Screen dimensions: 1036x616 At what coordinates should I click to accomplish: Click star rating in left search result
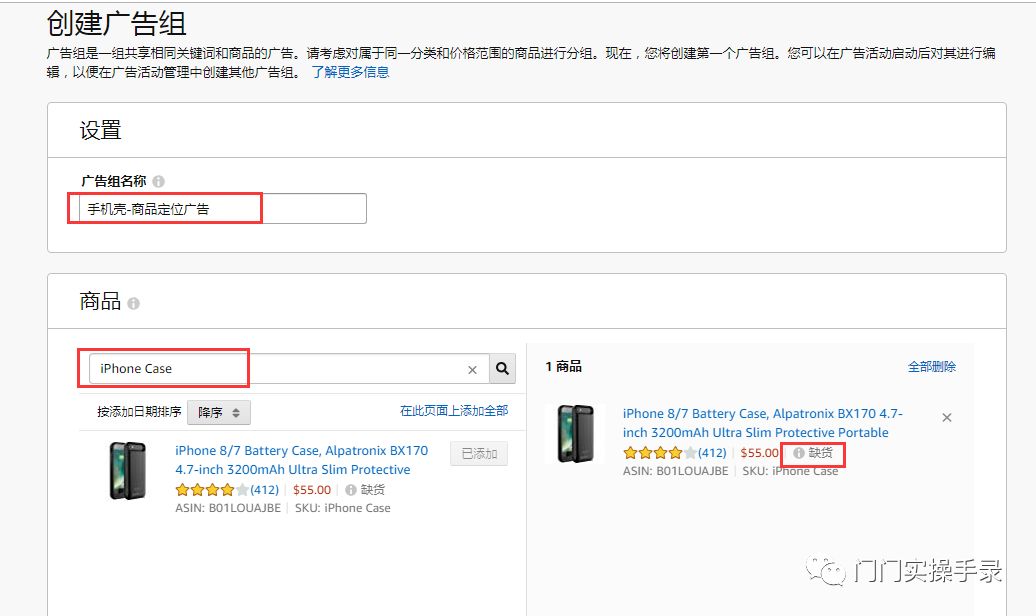(x=211, y=490)
